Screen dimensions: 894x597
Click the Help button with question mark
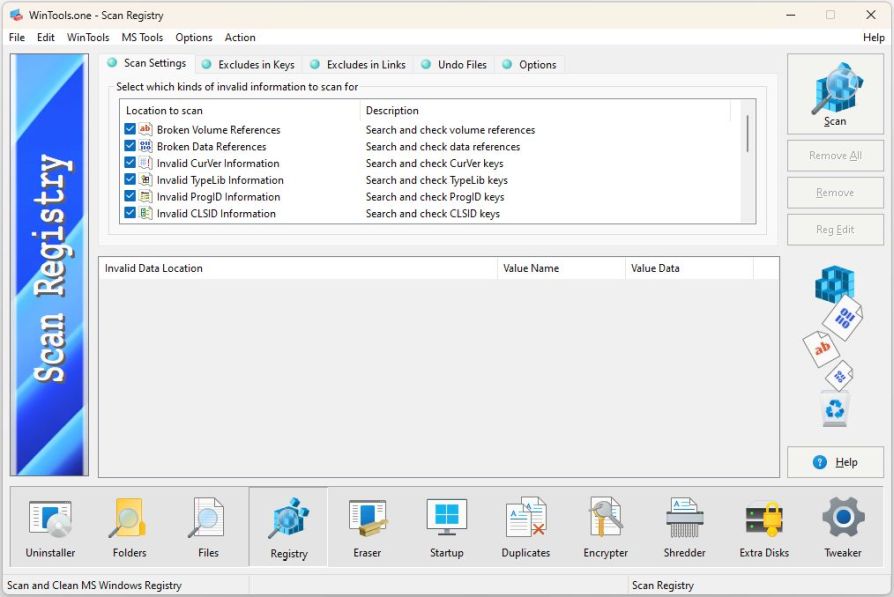[x=835, y=462]
